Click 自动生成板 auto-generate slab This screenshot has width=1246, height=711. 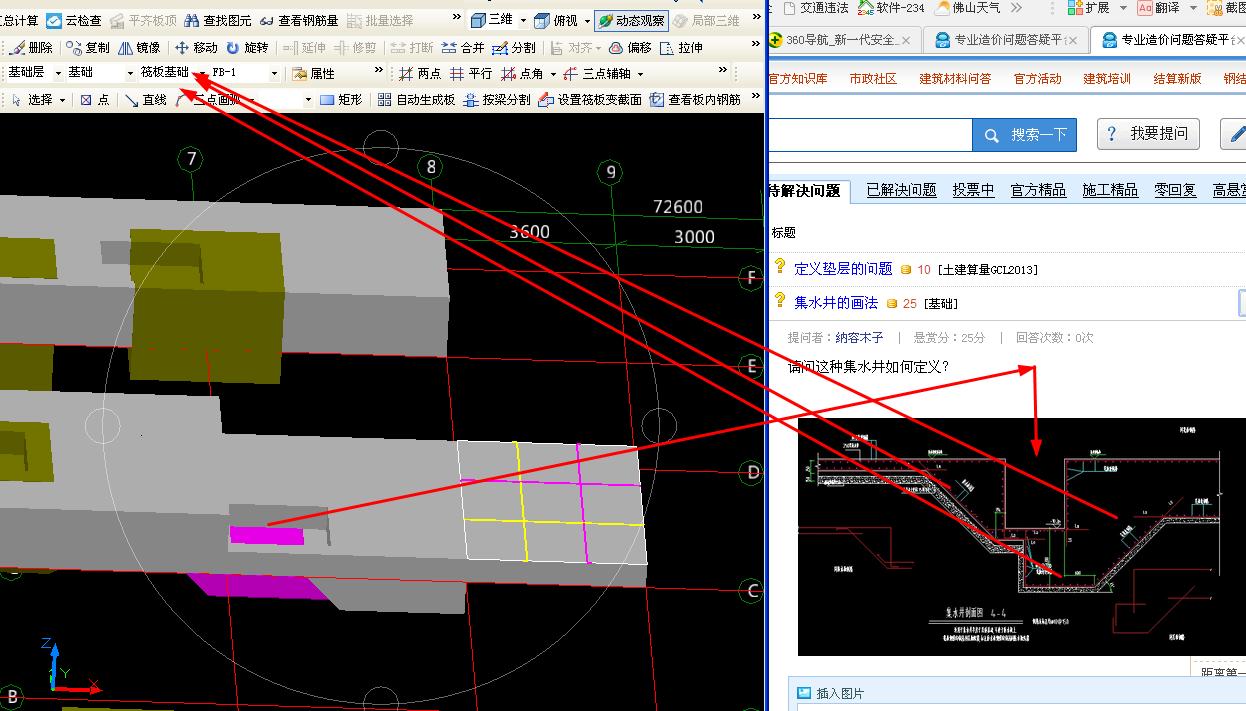(x=416, y=99)
